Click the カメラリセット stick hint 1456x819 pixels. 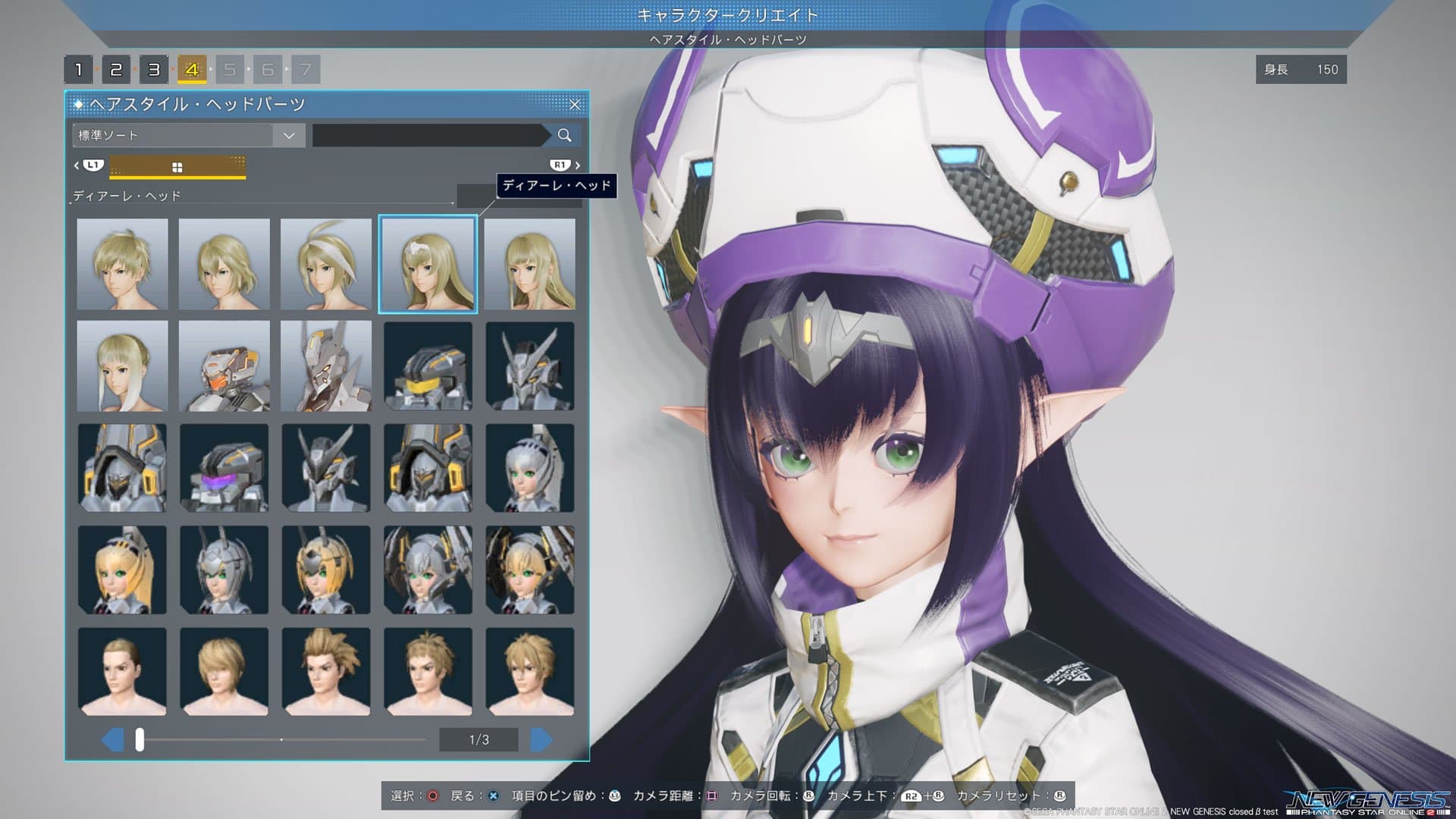pos(1012,795)
